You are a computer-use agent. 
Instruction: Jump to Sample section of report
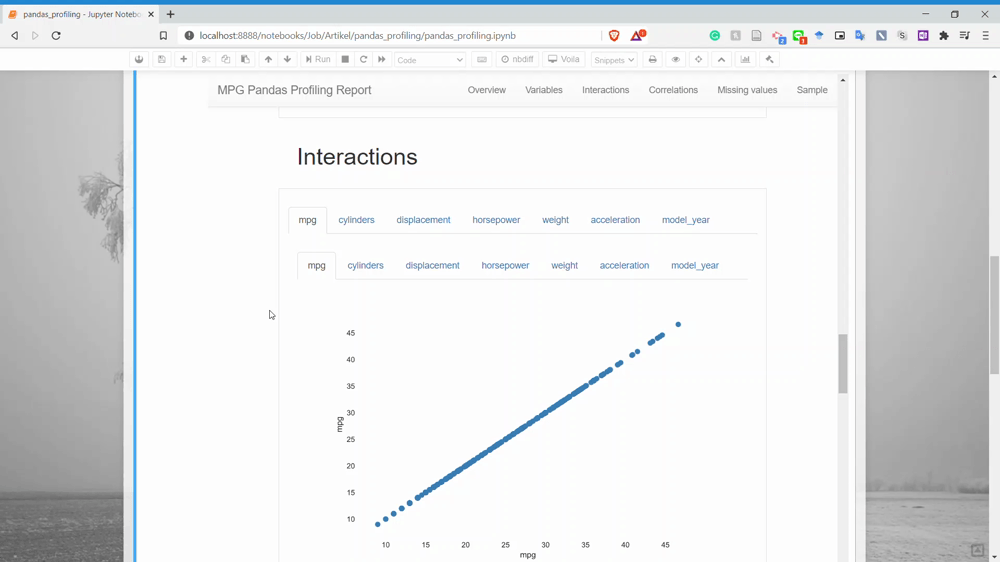[812, 90]
